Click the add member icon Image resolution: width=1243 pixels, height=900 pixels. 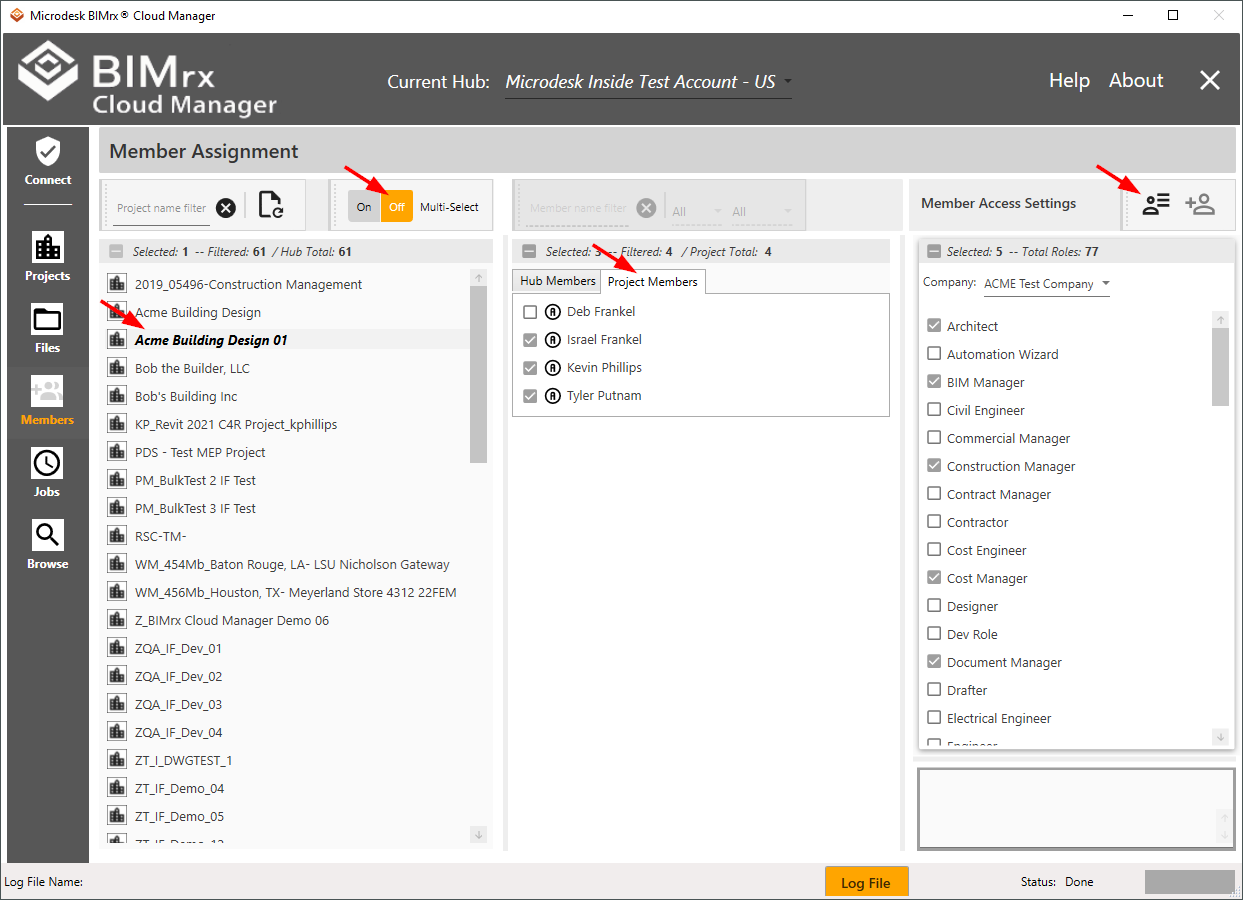tap(1200, 204)
